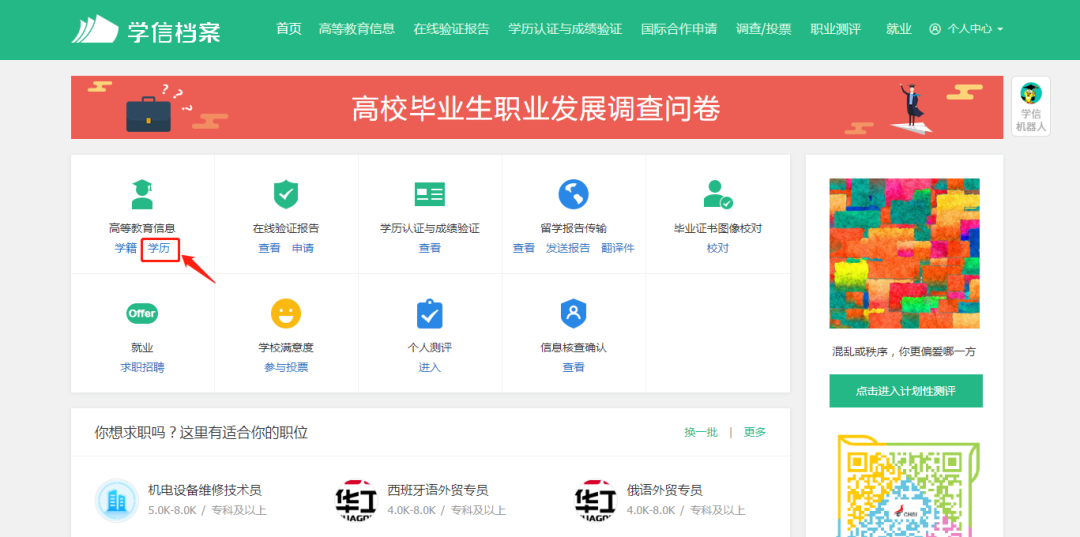Image resolution: width=1080 pixels, height=537 pixels.
Task: Open the 俄语外贸专员 job title
Action: click(665, 491)
